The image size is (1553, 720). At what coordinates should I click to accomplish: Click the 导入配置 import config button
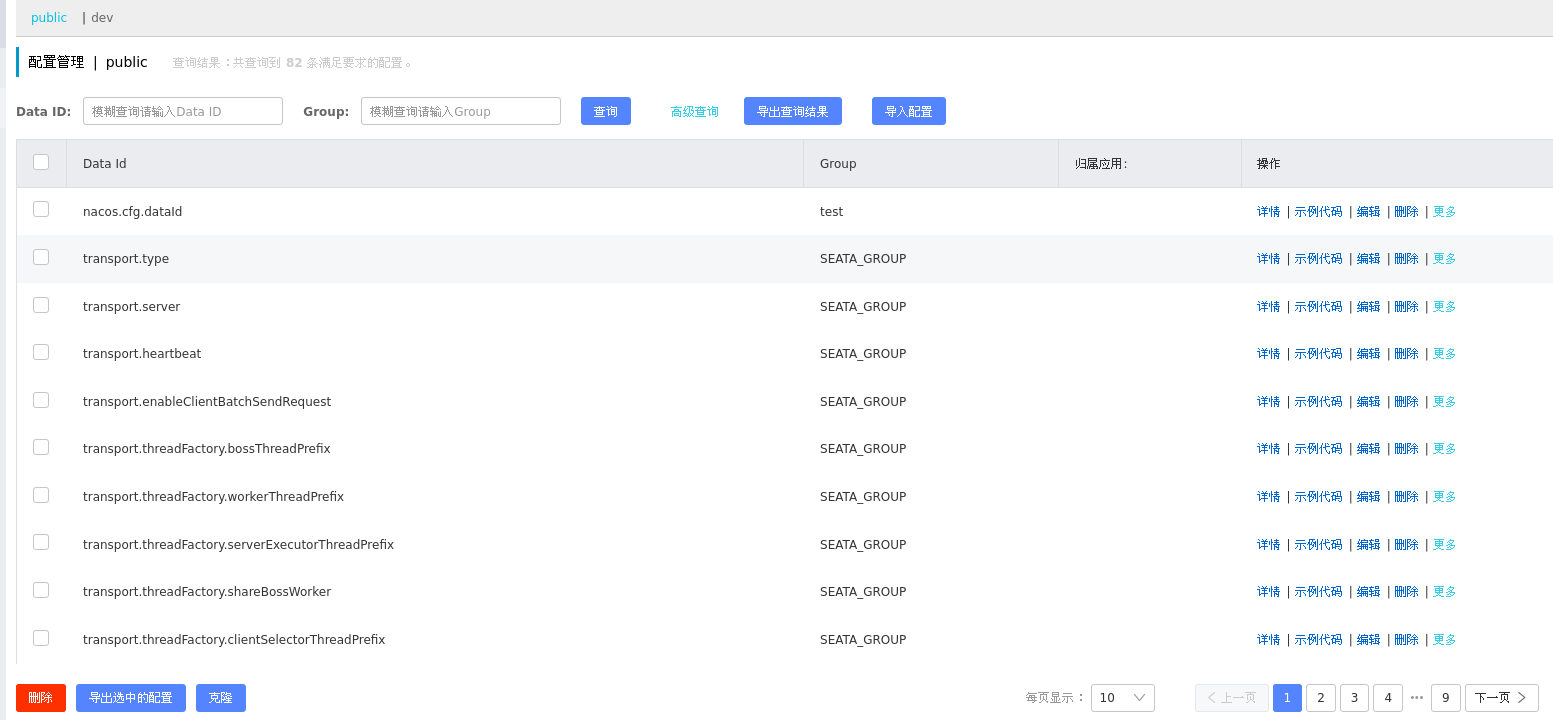pos(908,110)
